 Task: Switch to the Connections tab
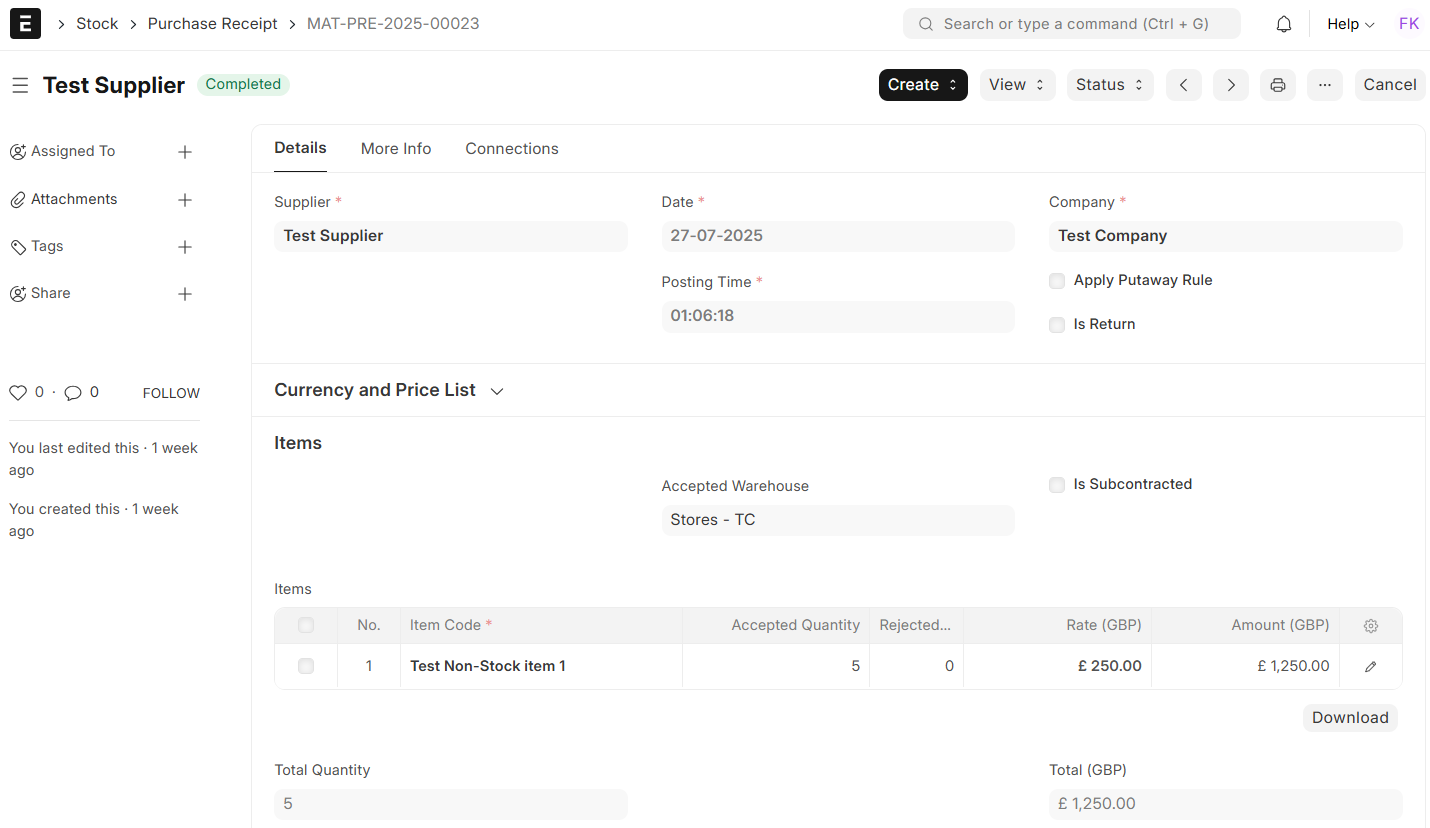[511, 149]
